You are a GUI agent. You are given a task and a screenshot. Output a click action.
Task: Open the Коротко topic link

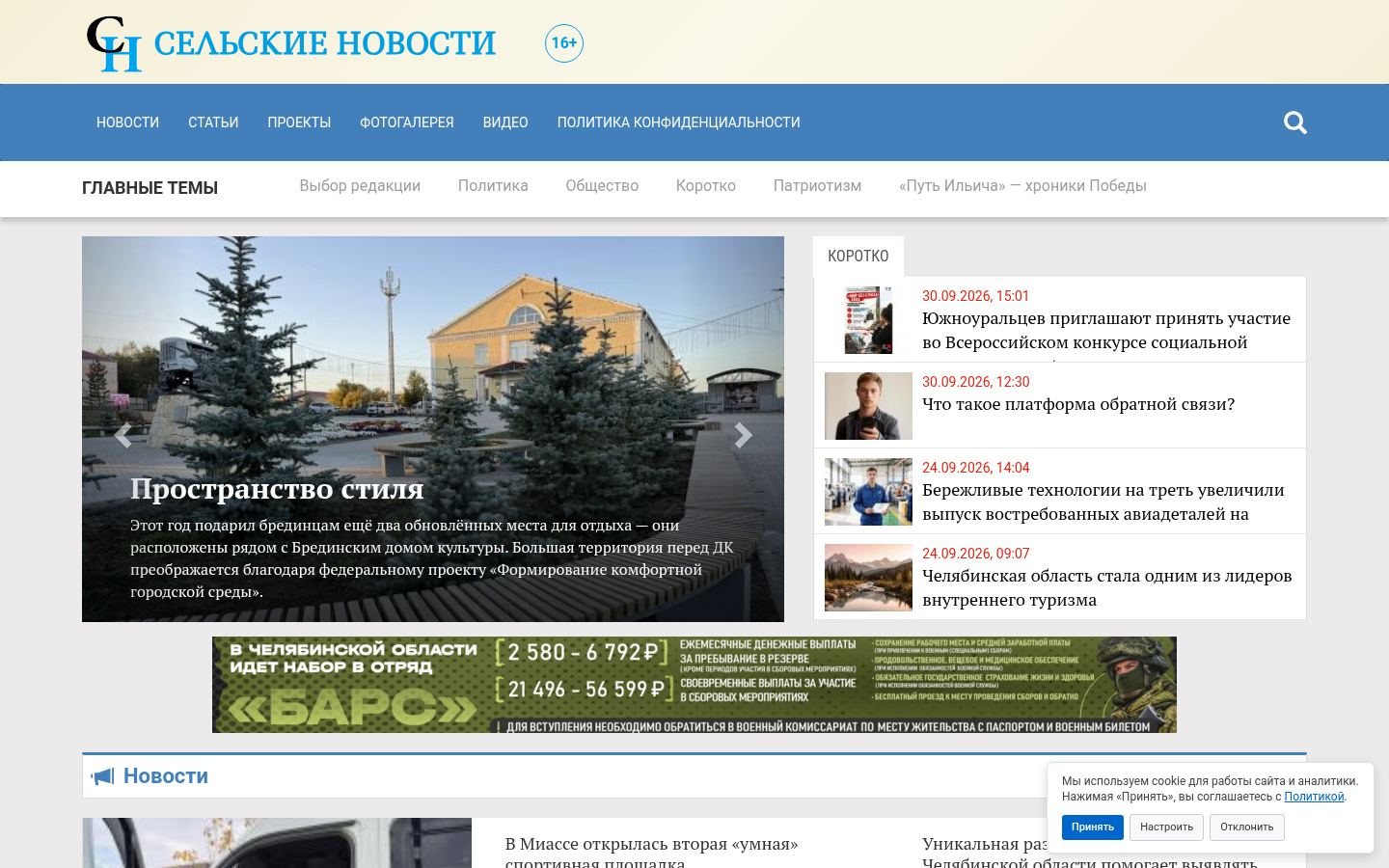pos(706,186)
